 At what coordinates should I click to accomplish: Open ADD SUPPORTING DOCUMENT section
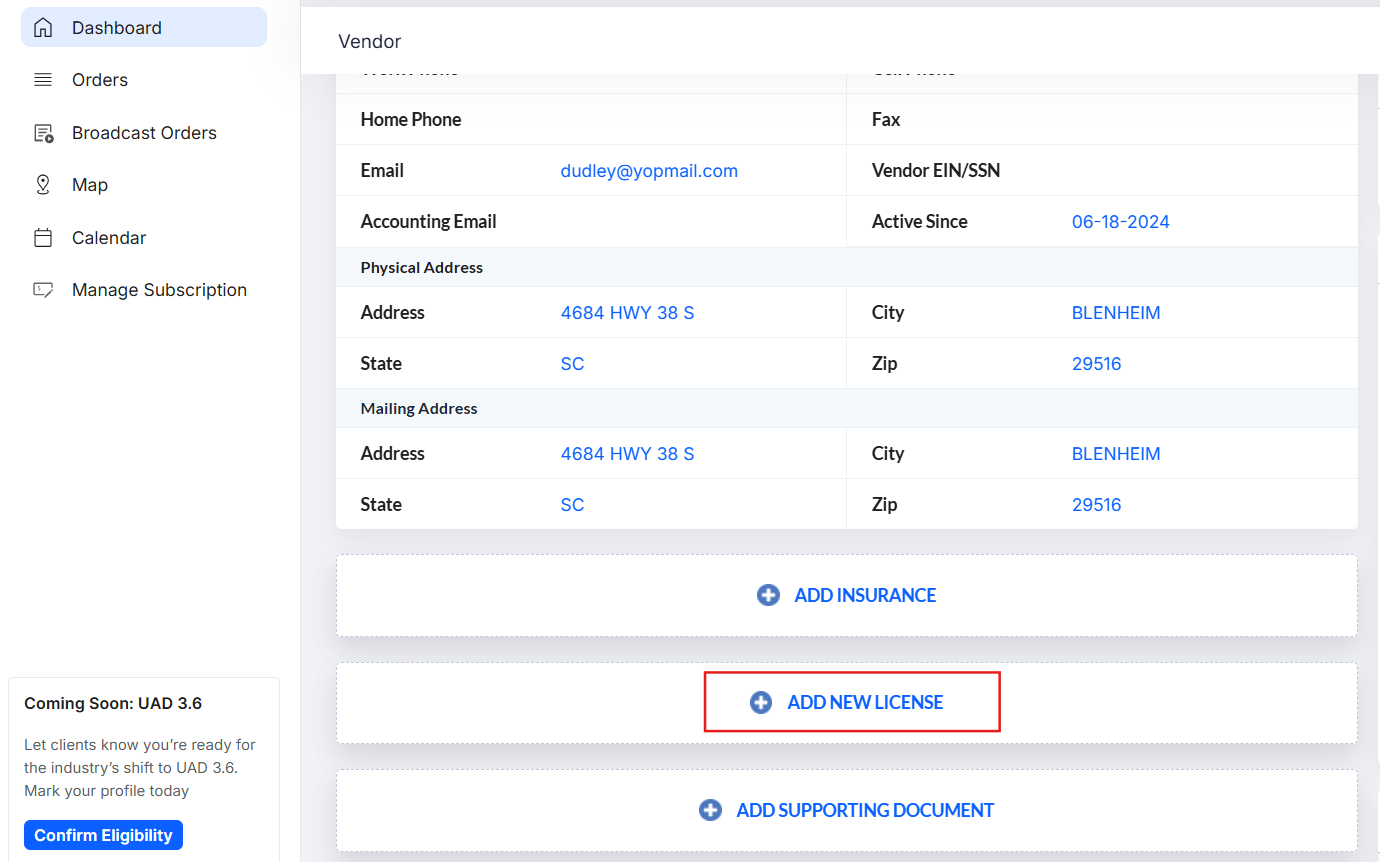[x=864, y=810]
